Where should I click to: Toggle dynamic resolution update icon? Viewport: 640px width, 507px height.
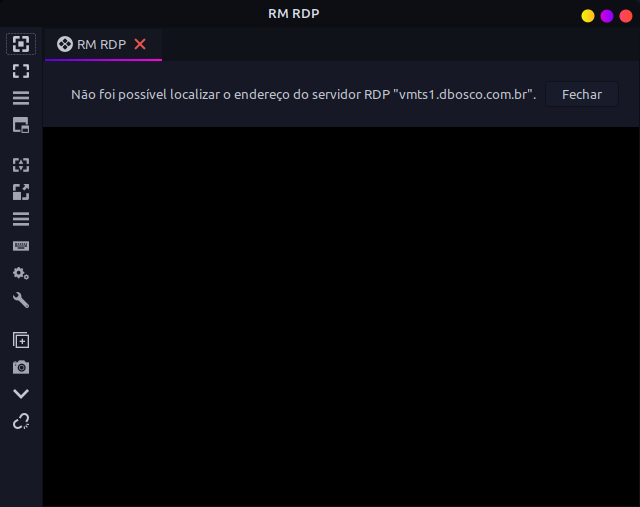21,165
